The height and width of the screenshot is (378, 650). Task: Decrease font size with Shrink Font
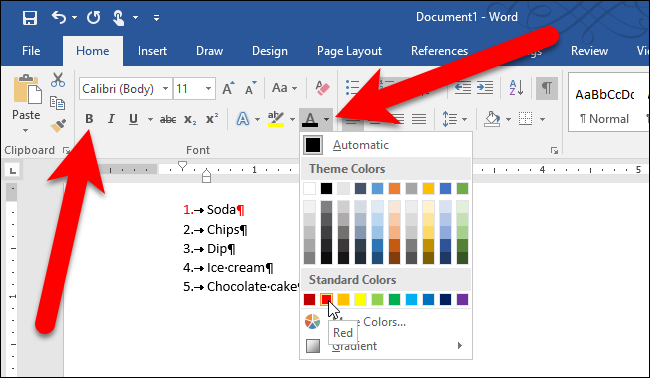250,88
